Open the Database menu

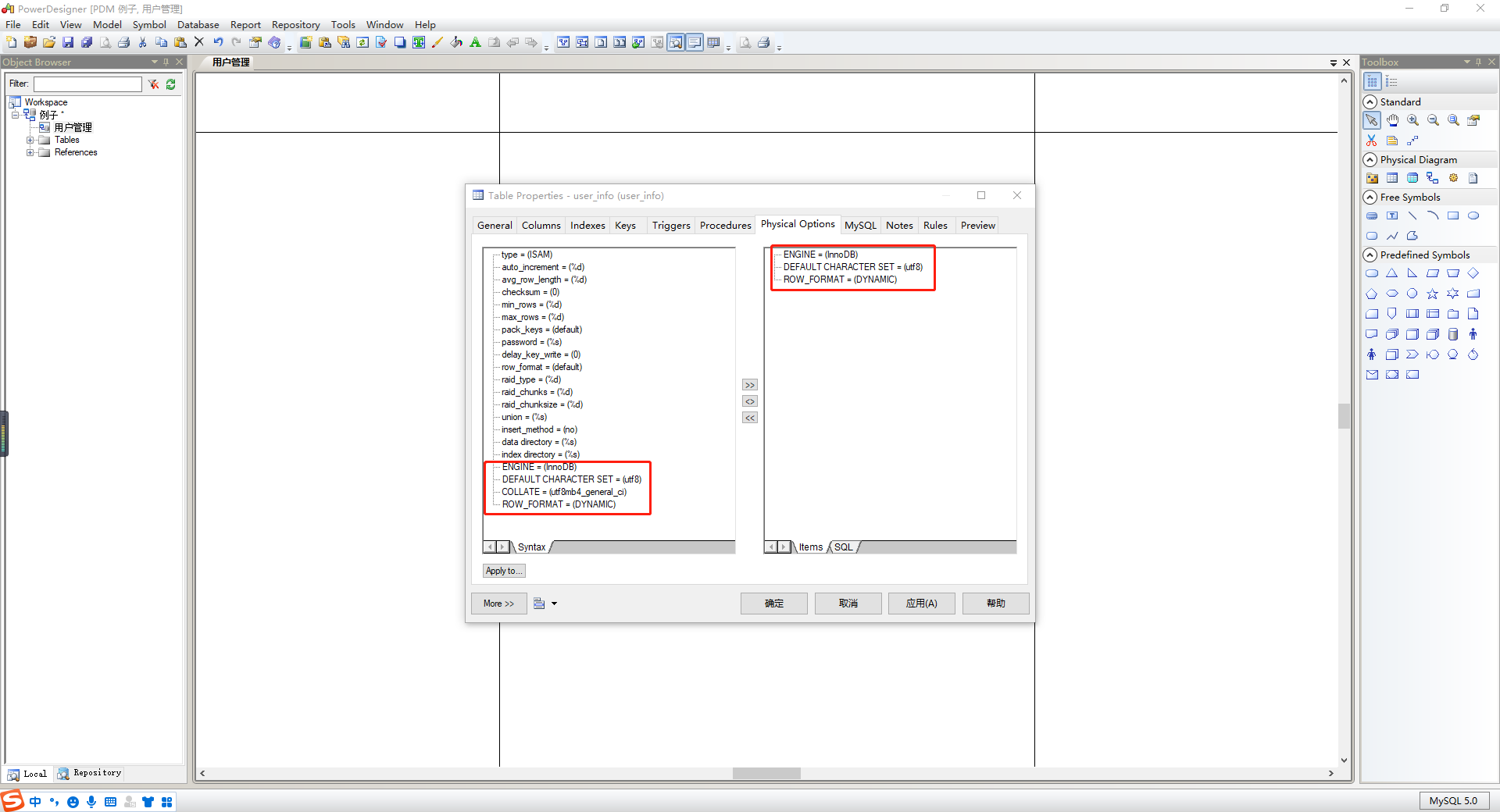[x=197, y=24]
